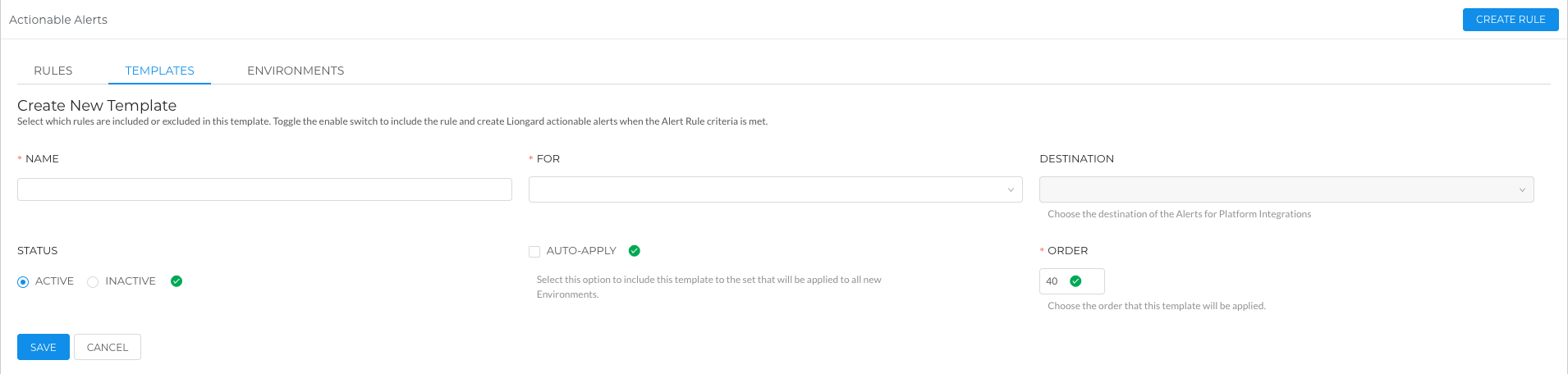Enable the Auto-Apply checkbox
Screen dimensions: 1568x374
pos(534,252)
